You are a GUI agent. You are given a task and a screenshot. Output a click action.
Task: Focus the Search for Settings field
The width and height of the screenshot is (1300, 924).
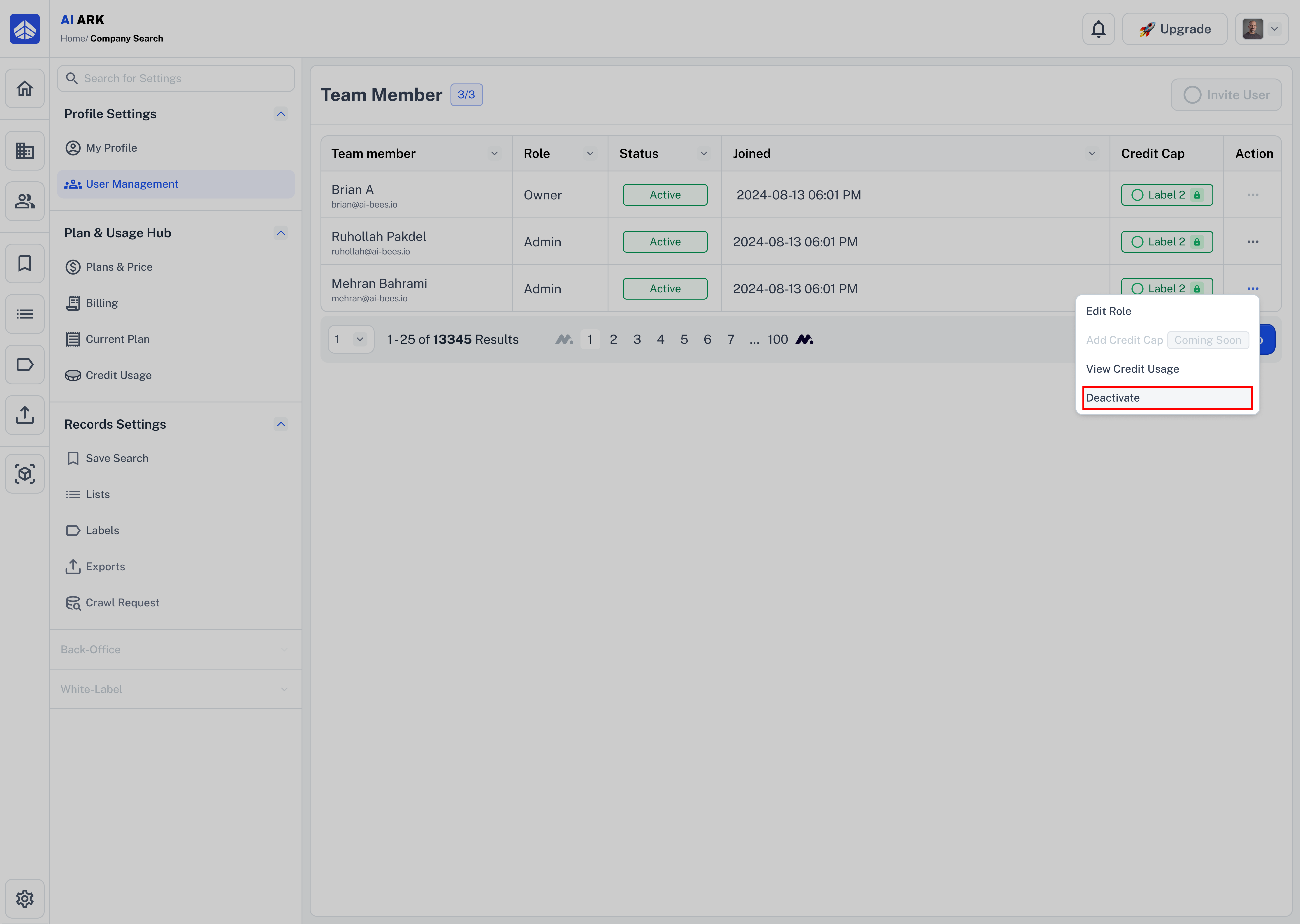pyautogui.click(x=176, y=79)
